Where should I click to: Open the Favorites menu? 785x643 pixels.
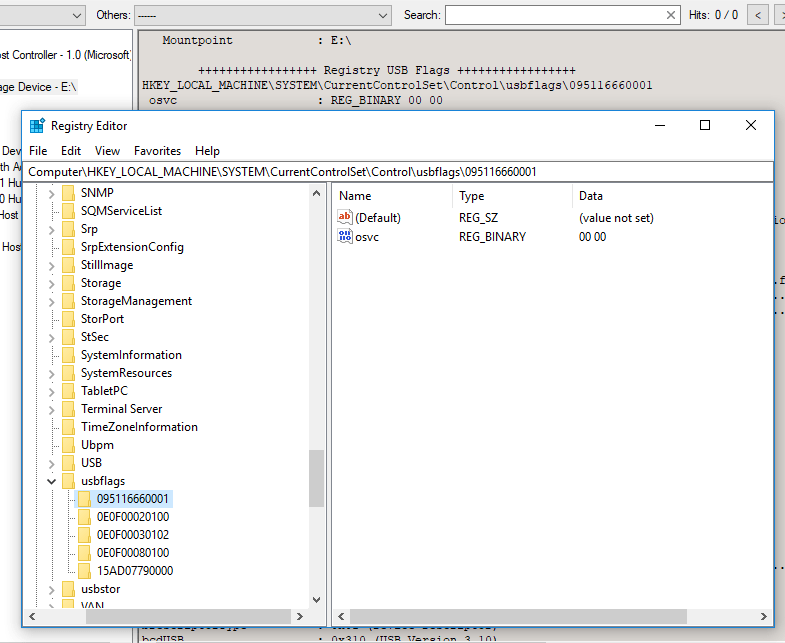(157, 151)
